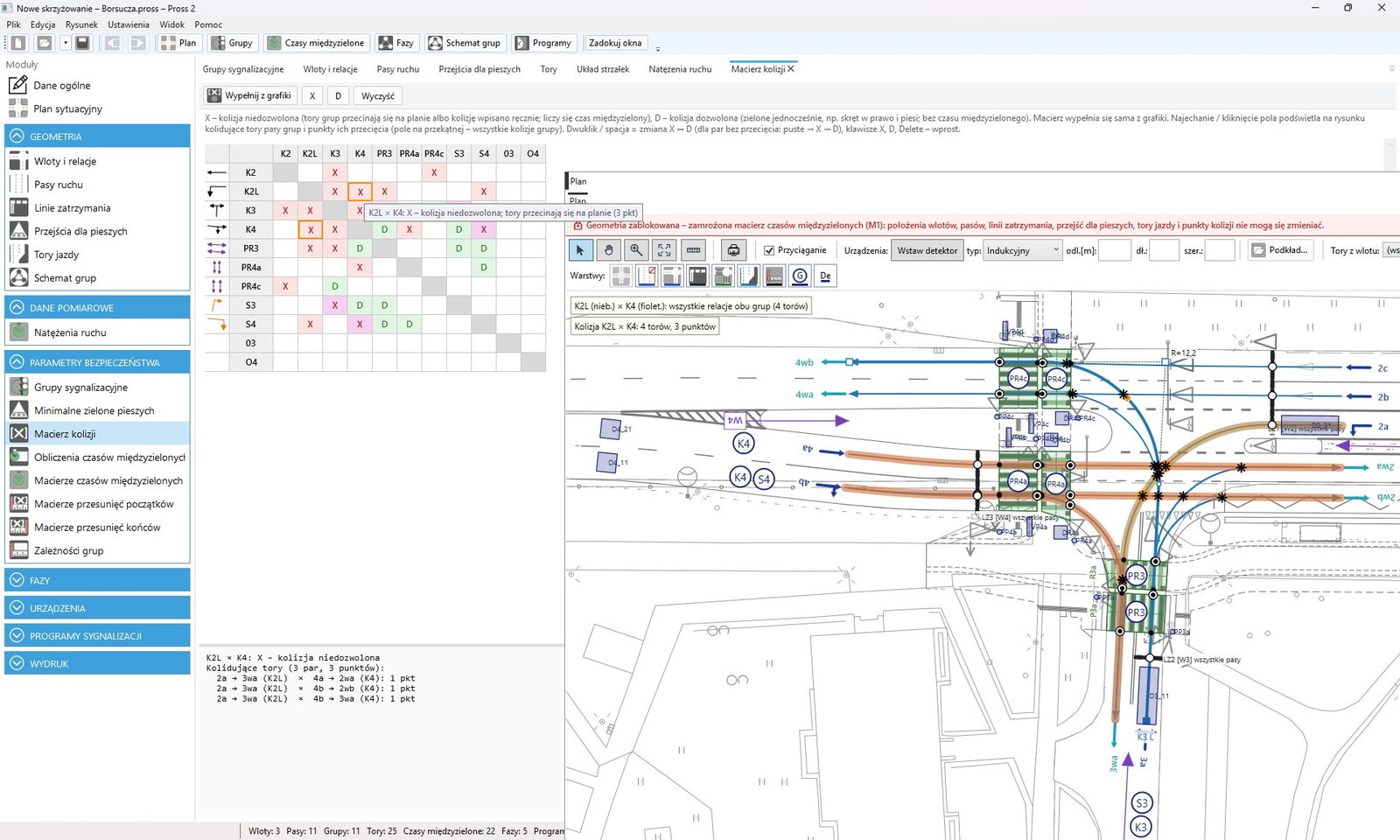Collapse the DANE POMIAROWE section
Screen dimensions: 1400x840
[x=97, y=308]
